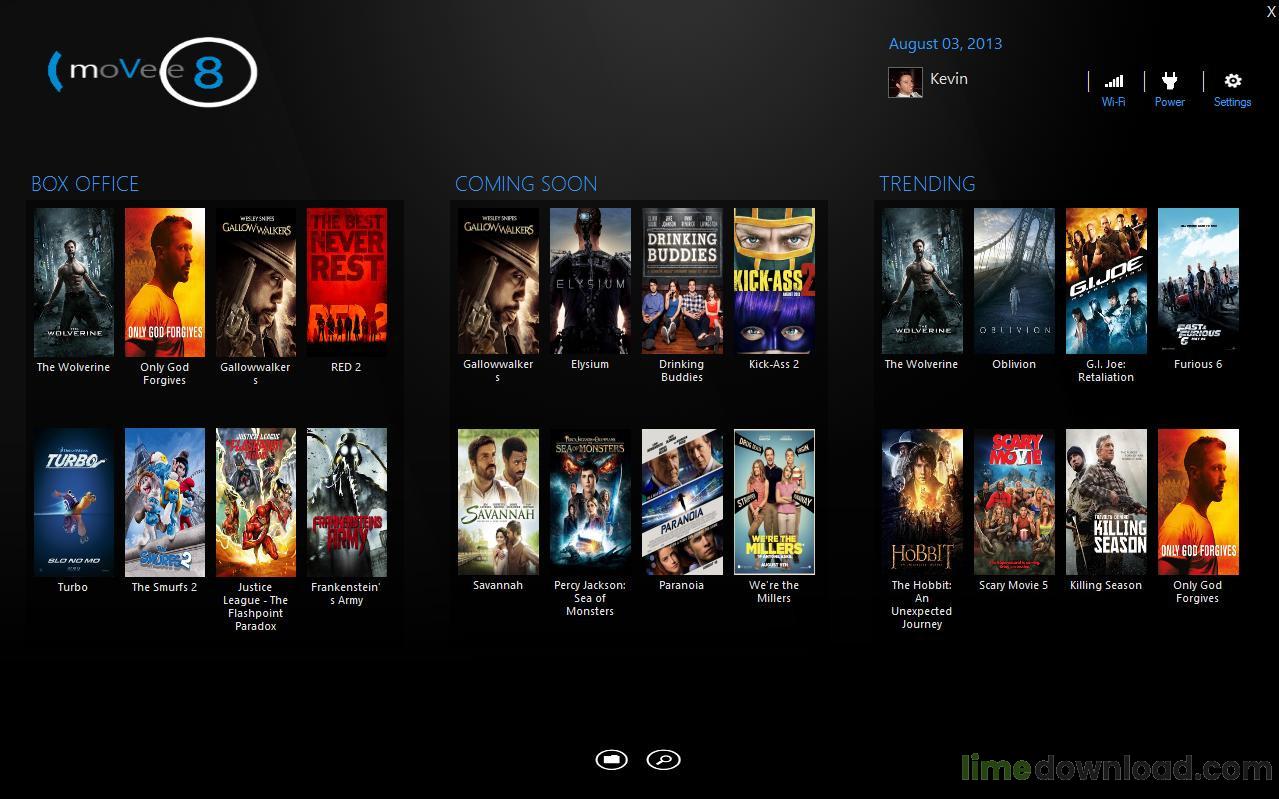This screenshot has width=1279, height=799.
Task: Click the "Kick-Ass 2" title text
Action: coord(774,365)
